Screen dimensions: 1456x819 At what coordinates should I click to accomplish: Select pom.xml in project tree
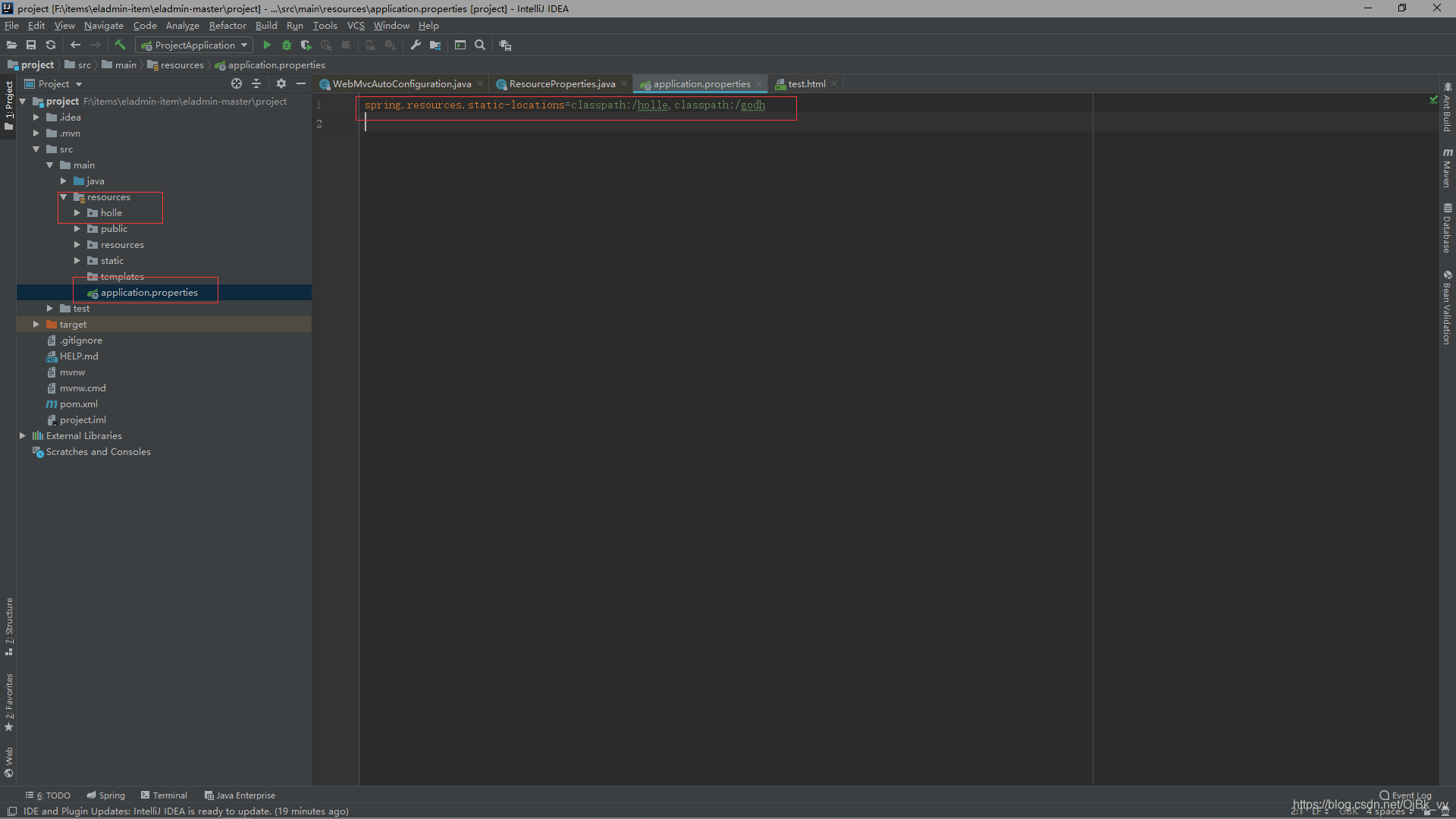[x=78, y=404]
